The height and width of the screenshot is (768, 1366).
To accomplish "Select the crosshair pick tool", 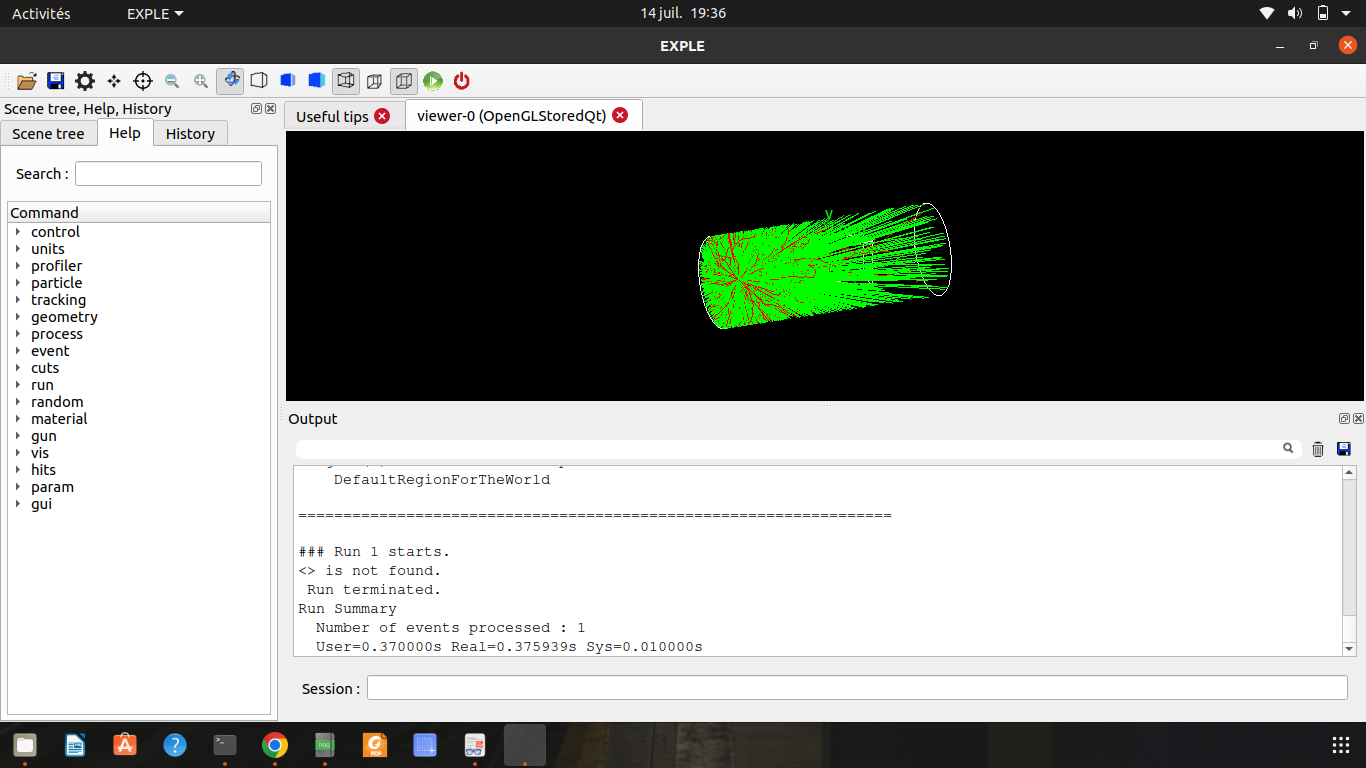I will [143, 81].
